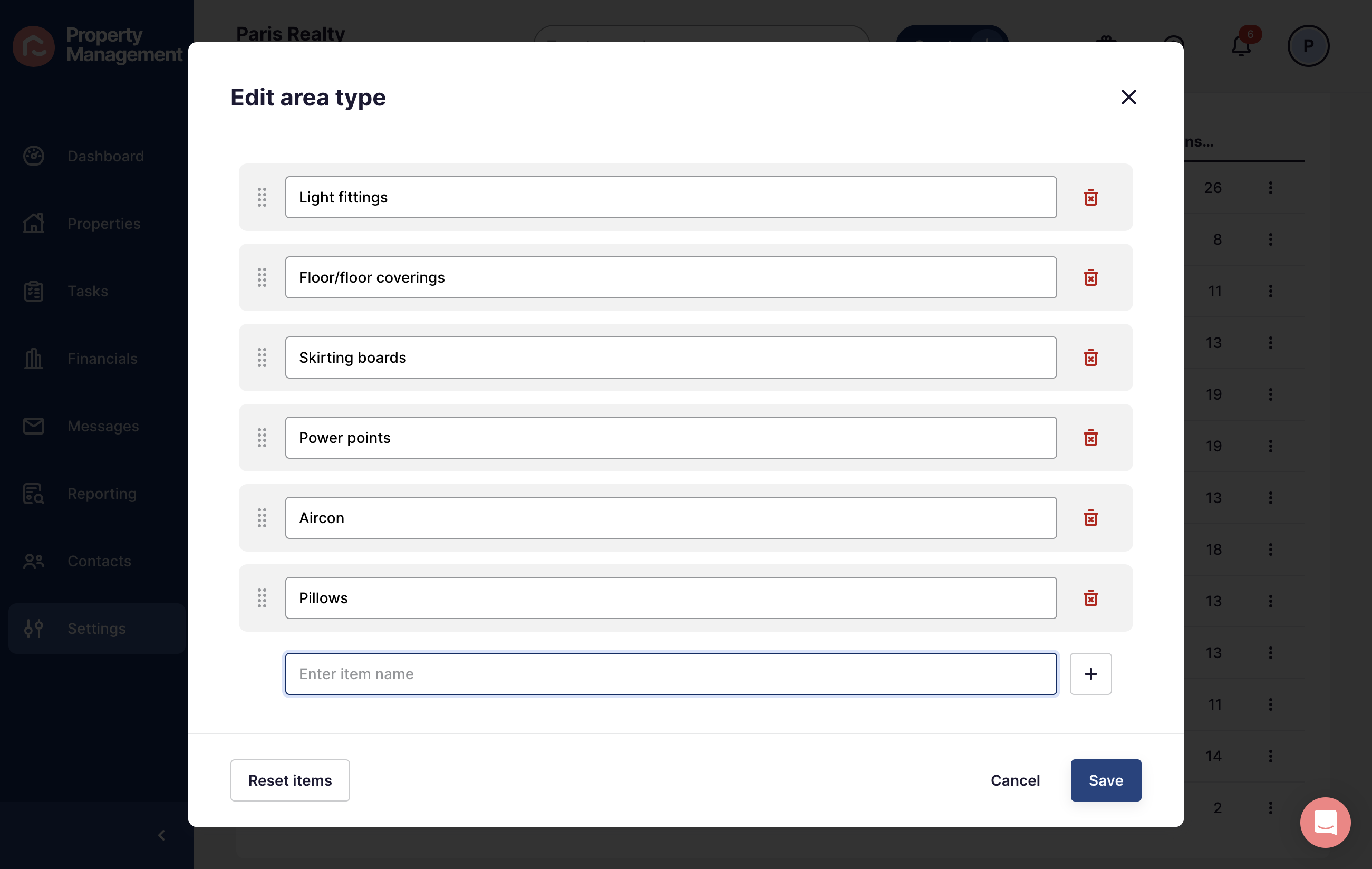The height and width of the screenshot is (869, 1372).
Task: Edit the Light fittings text field
Action: coord(671,197)
